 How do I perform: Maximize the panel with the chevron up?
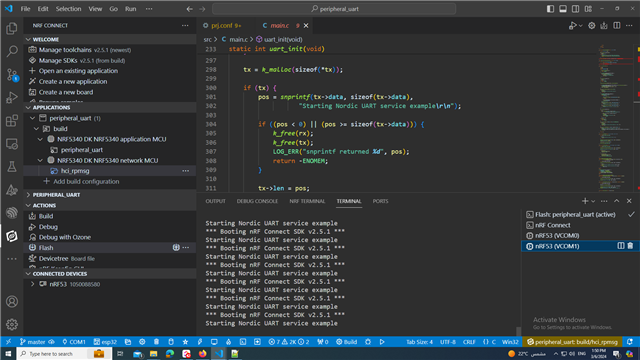(x=616, y=201)
